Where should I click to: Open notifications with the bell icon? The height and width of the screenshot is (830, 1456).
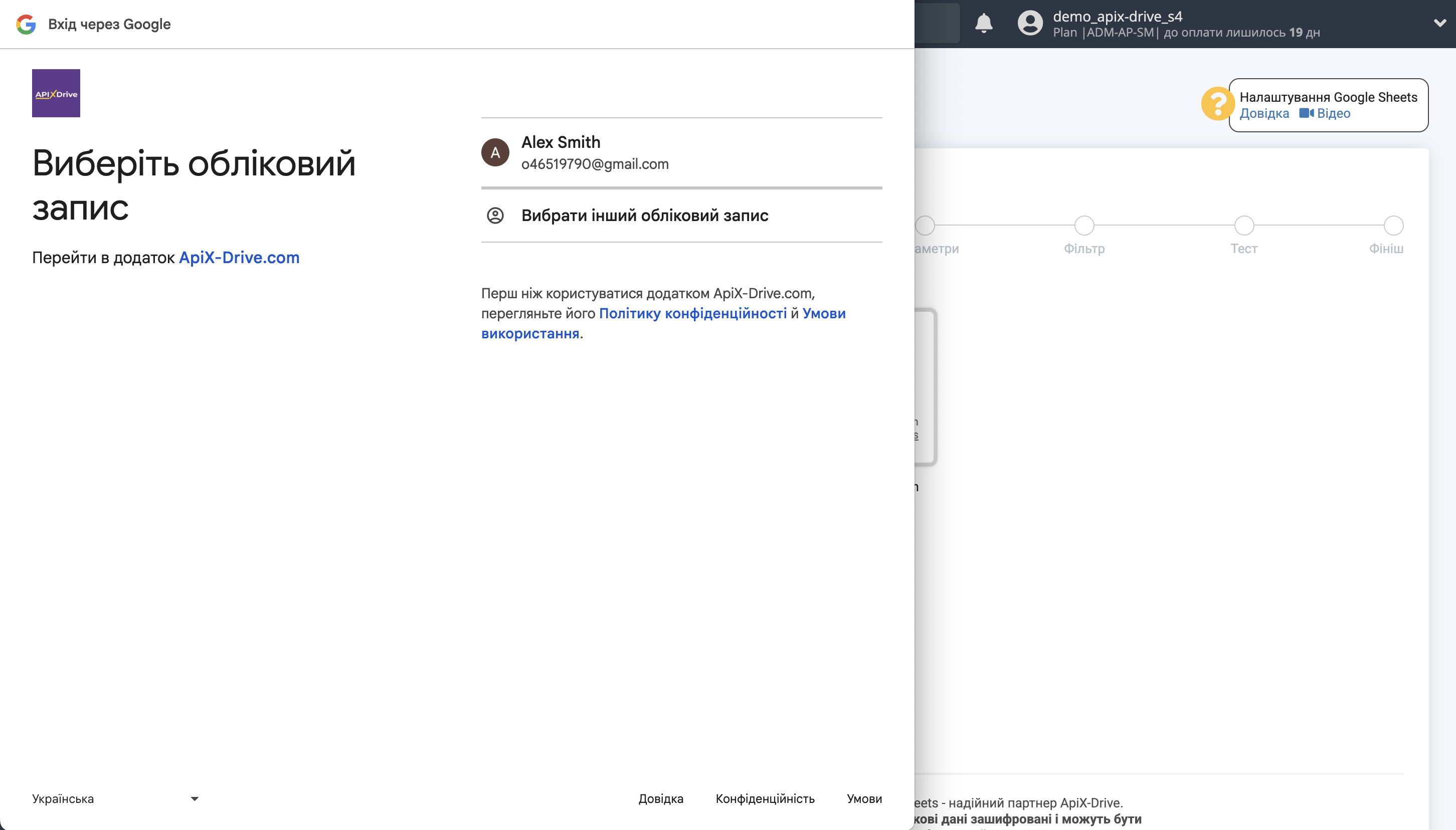(x=983, y=24)
